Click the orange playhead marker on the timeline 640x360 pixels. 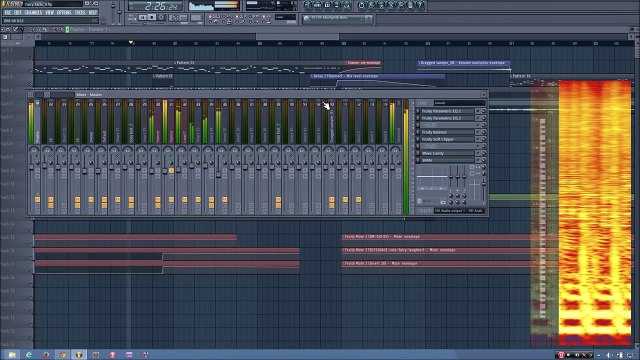point(131,42)
